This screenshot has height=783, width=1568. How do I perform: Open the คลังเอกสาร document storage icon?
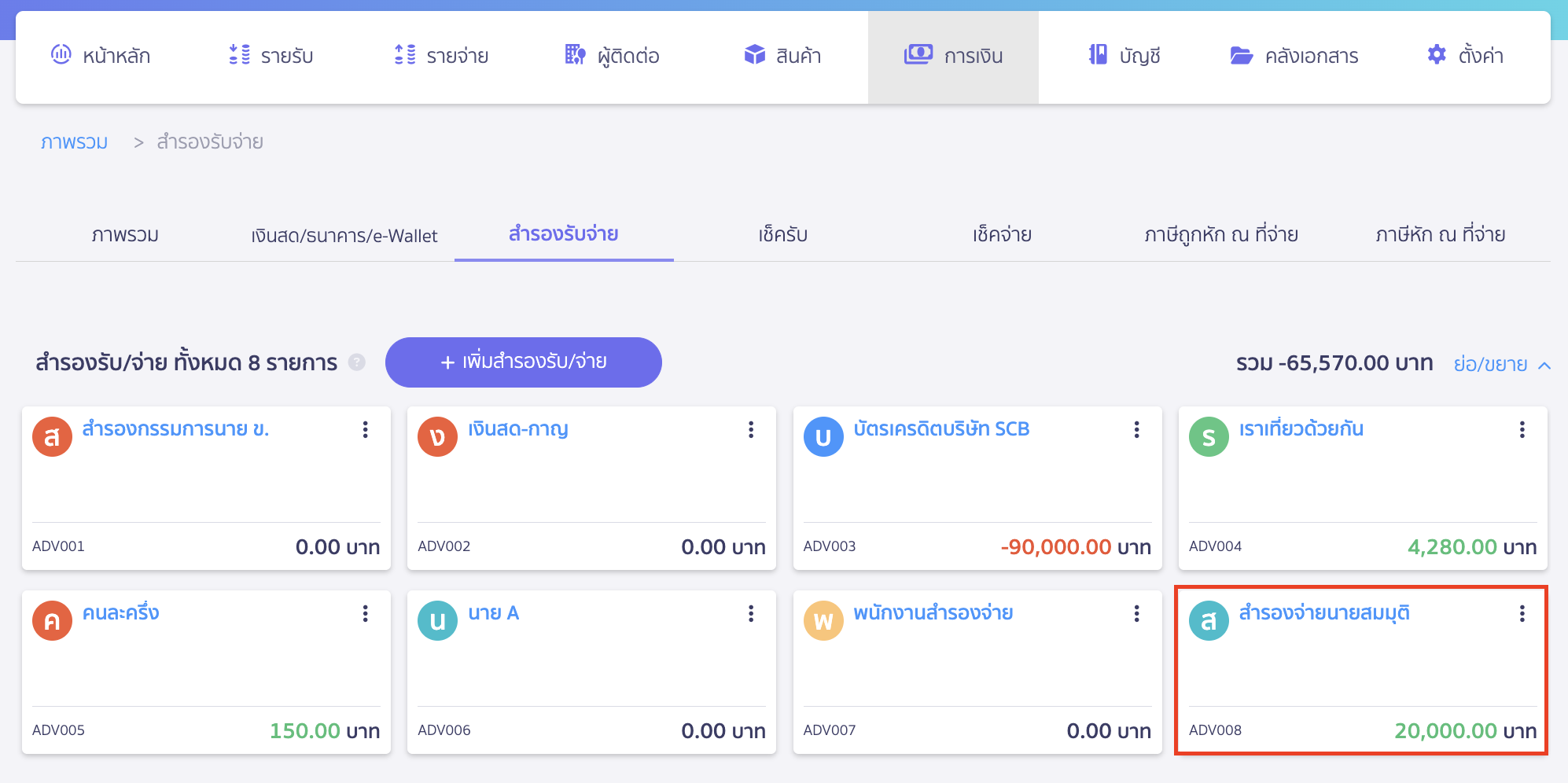coord(1241,55)
